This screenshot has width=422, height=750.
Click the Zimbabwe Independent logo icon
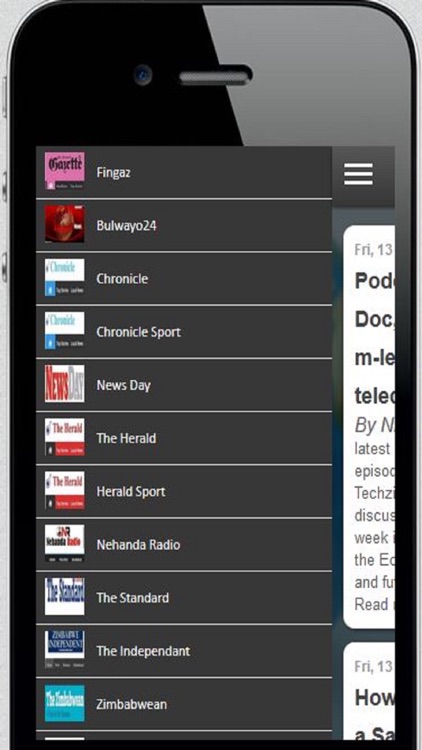[65, 649]
